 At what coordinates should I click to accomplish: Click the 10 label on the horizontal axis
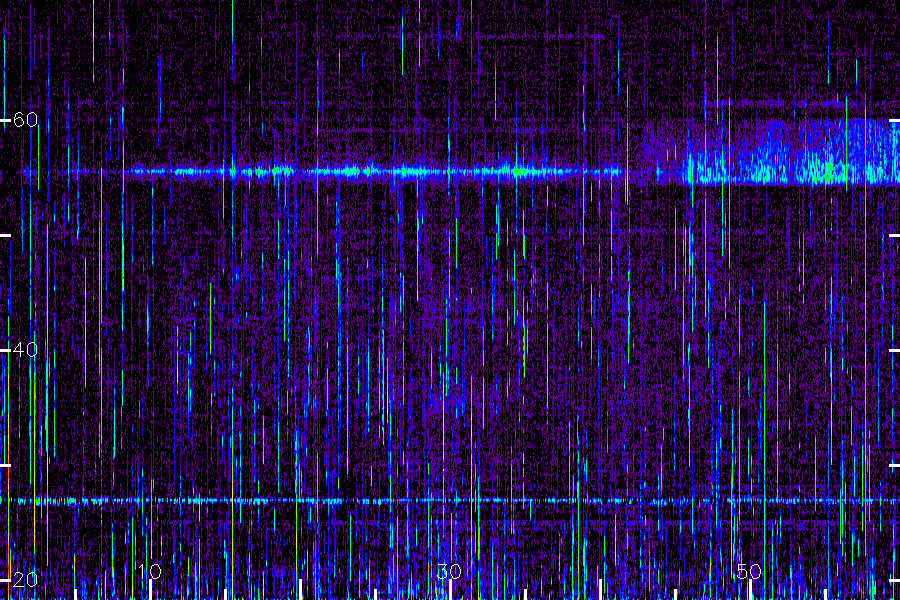click(150, 571)
